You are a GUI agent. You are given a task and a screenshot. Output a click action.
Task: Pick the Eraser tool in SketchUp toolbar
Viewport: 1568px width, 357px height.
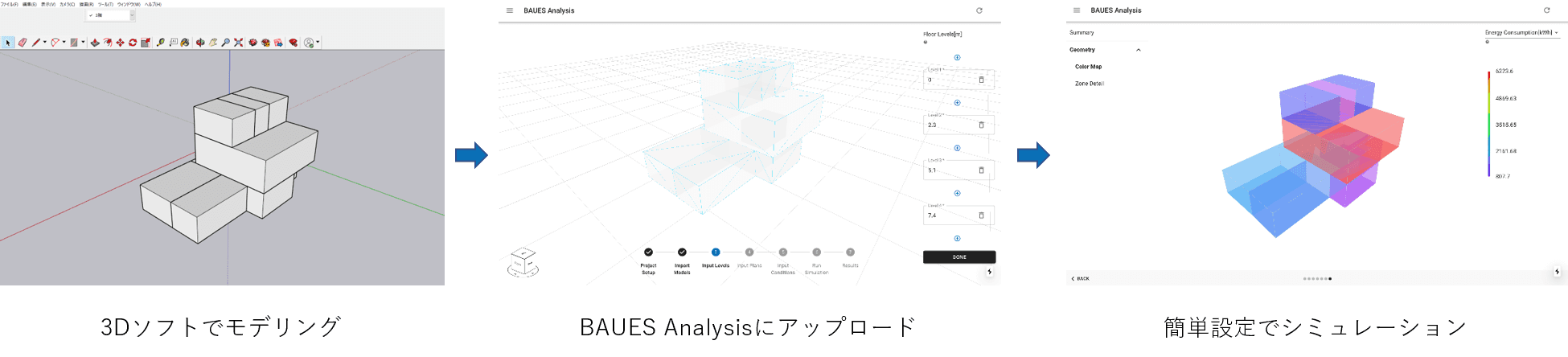coord(23,43)
